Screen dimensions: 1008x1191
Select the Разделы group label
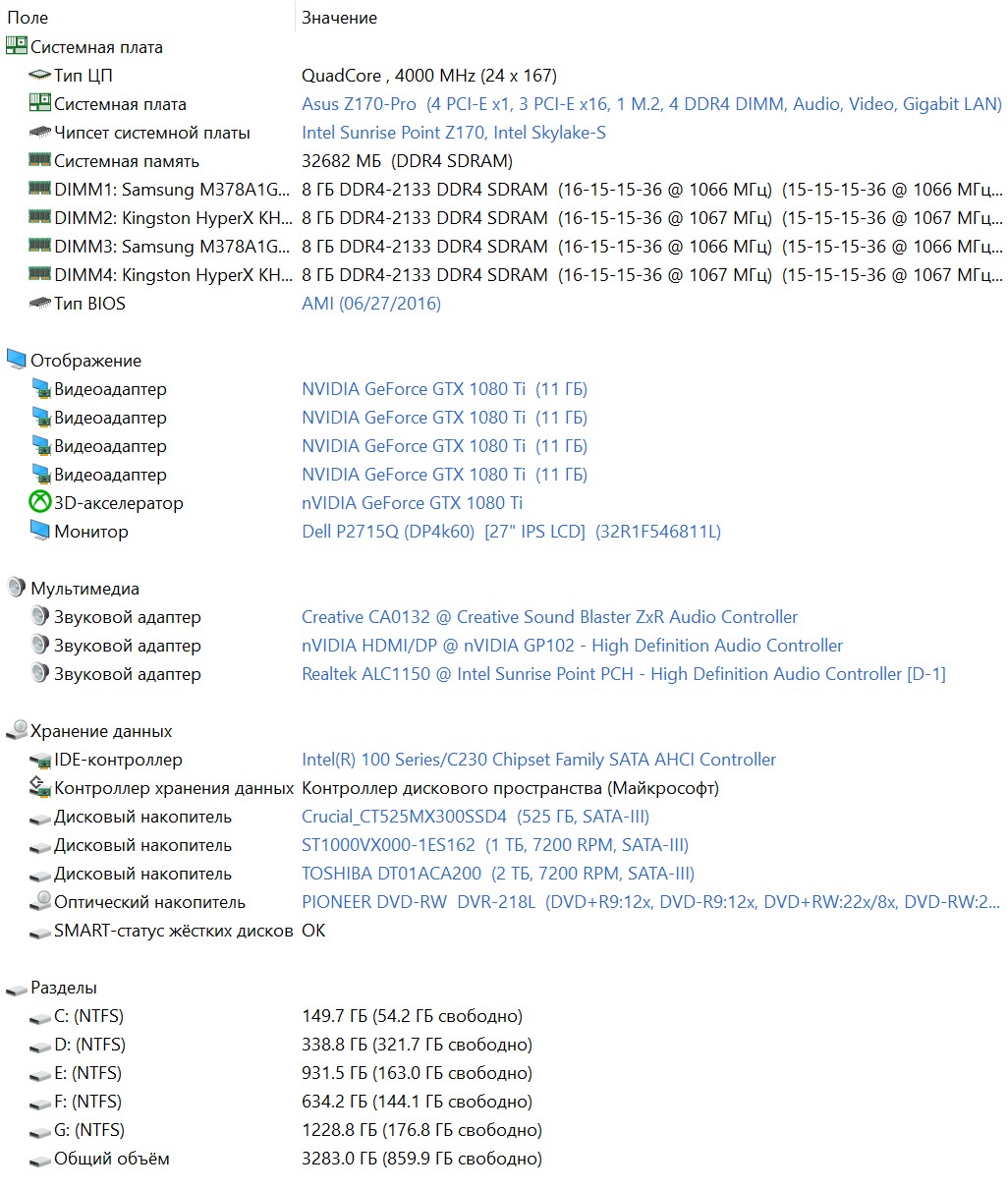point(64,987)
